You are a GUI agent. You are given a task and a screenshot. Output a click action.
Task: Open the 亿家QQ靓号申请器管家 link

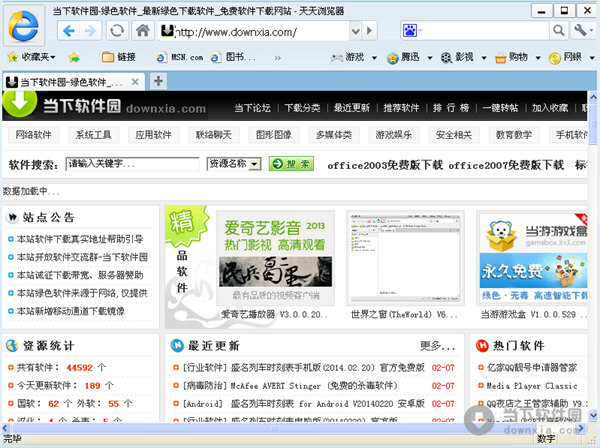click(532, 368)
